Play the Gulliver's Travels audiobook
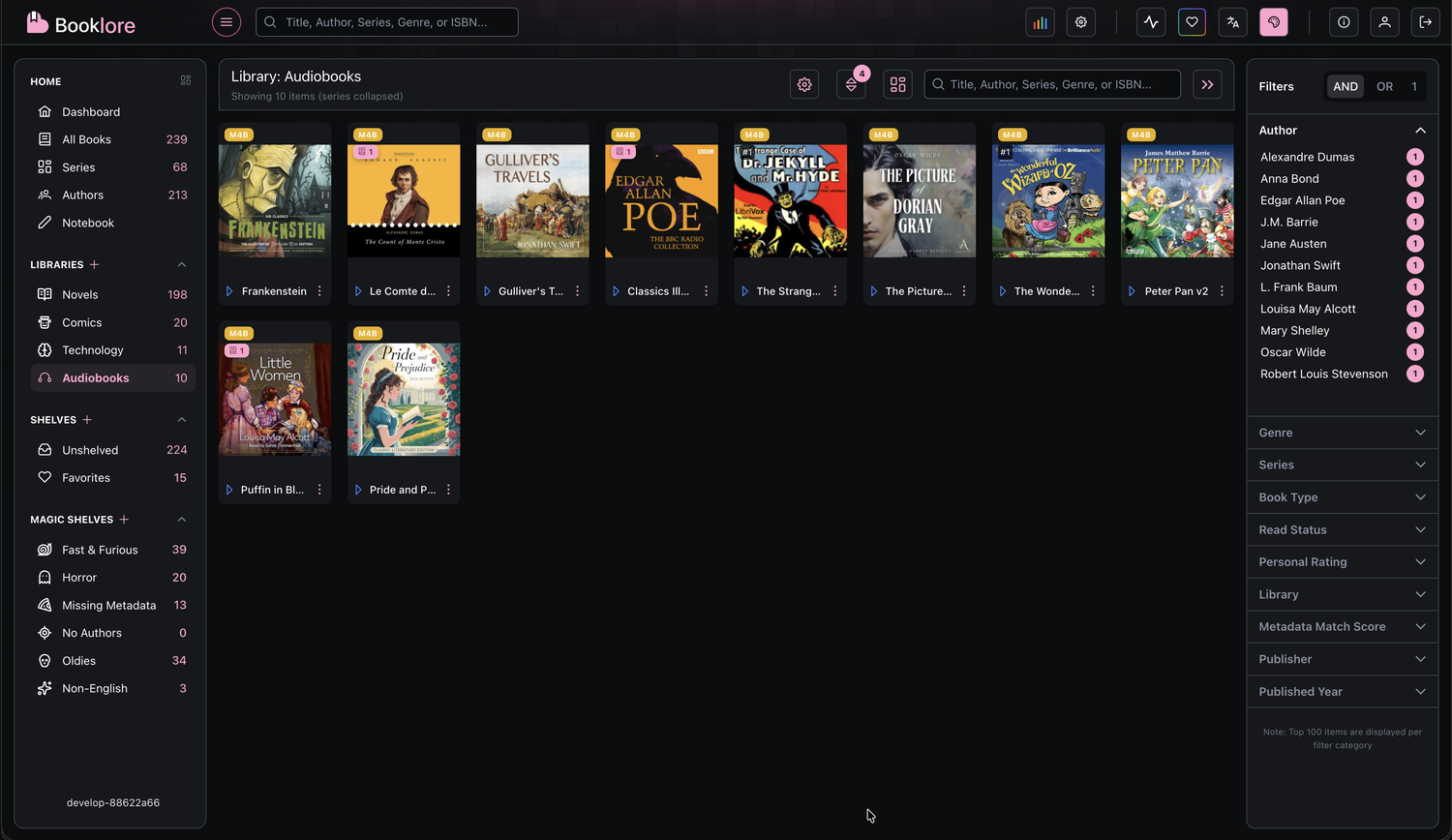Screen dimensions: 1452x840 (x=487, y=291)
